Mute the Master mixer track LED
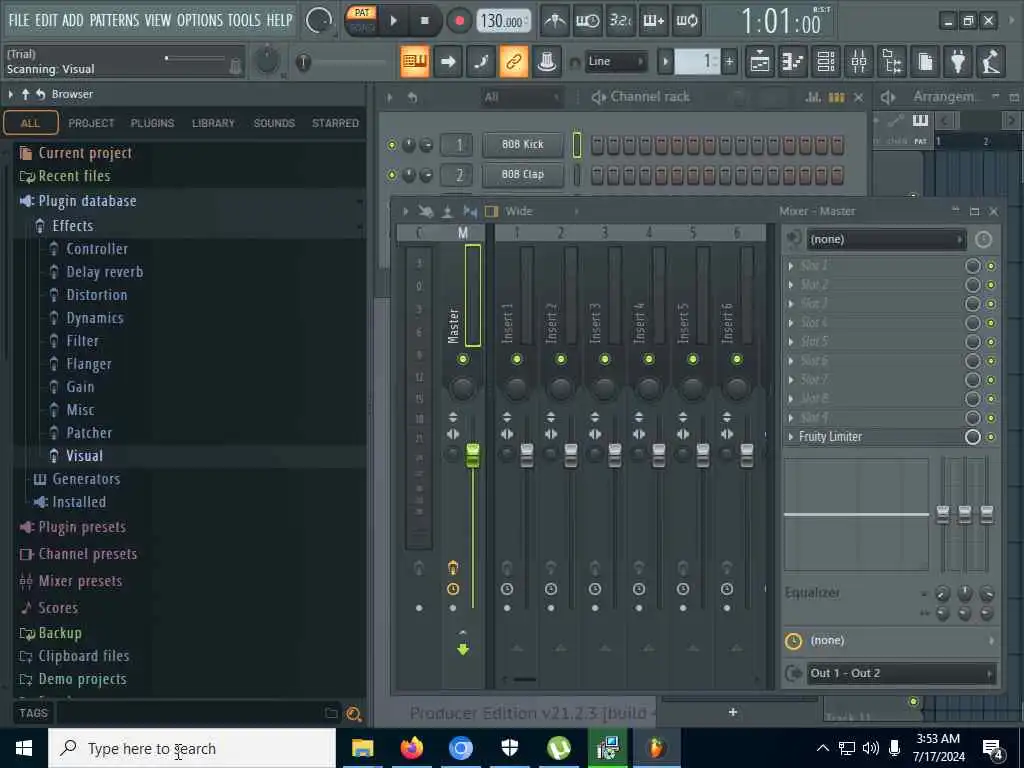Viewport: 1024px width, 768px height. coord(463,359)
